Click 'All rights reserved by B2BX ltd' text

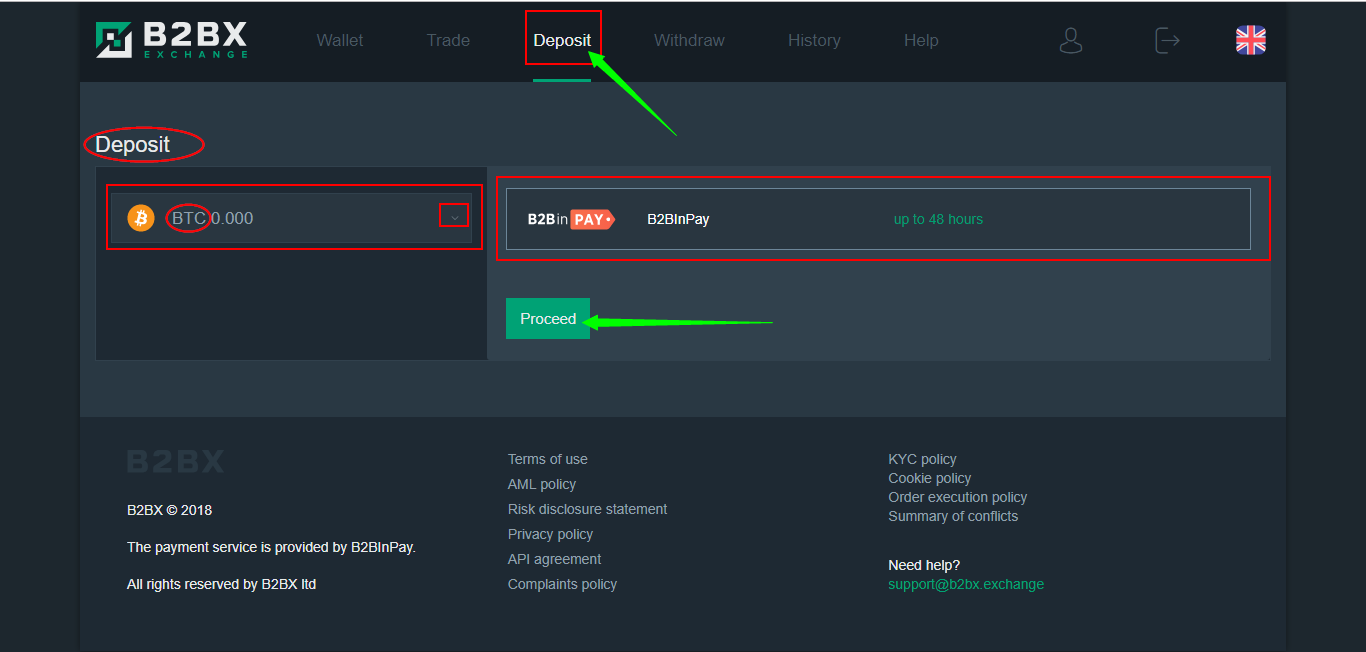(221, 584)
